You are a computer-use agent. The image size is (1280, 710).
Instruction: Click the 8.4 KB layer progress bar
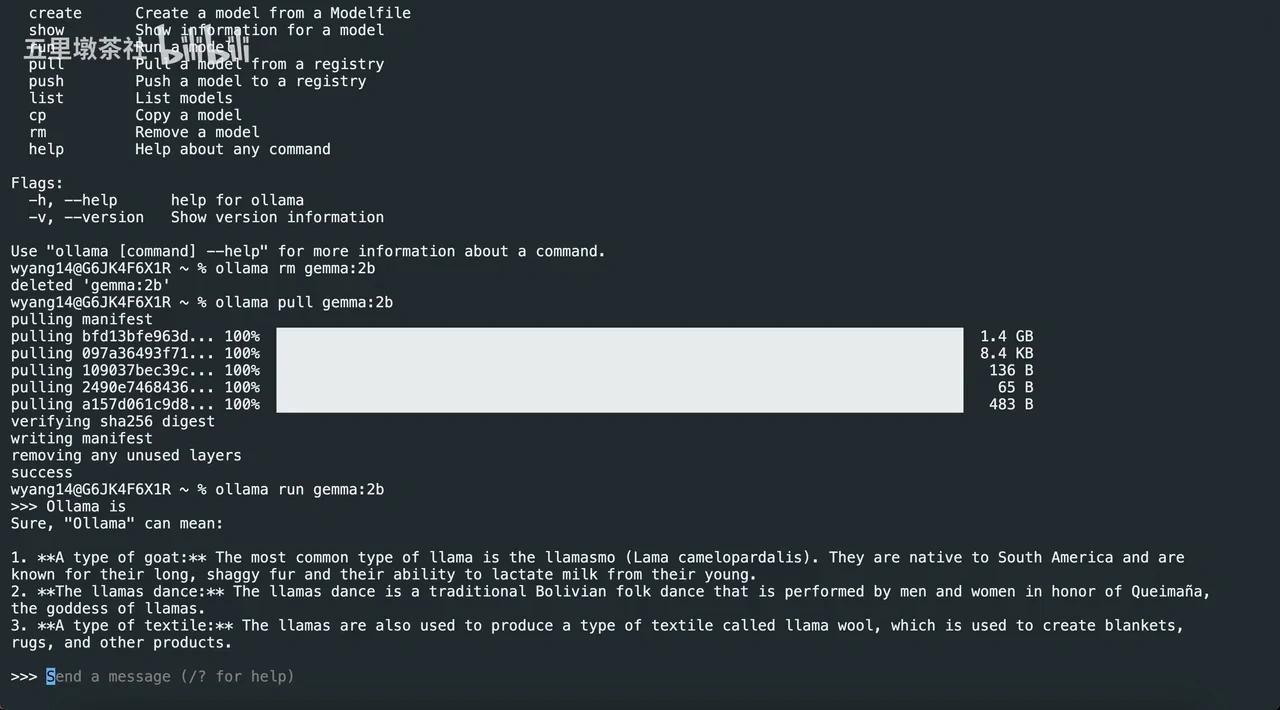point(619,353)
